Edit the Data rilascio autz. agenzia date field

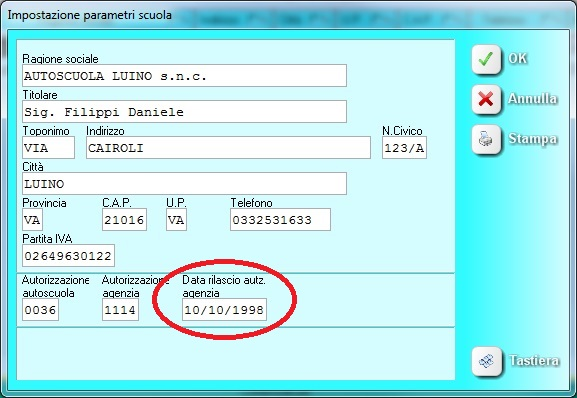(224, 310)
